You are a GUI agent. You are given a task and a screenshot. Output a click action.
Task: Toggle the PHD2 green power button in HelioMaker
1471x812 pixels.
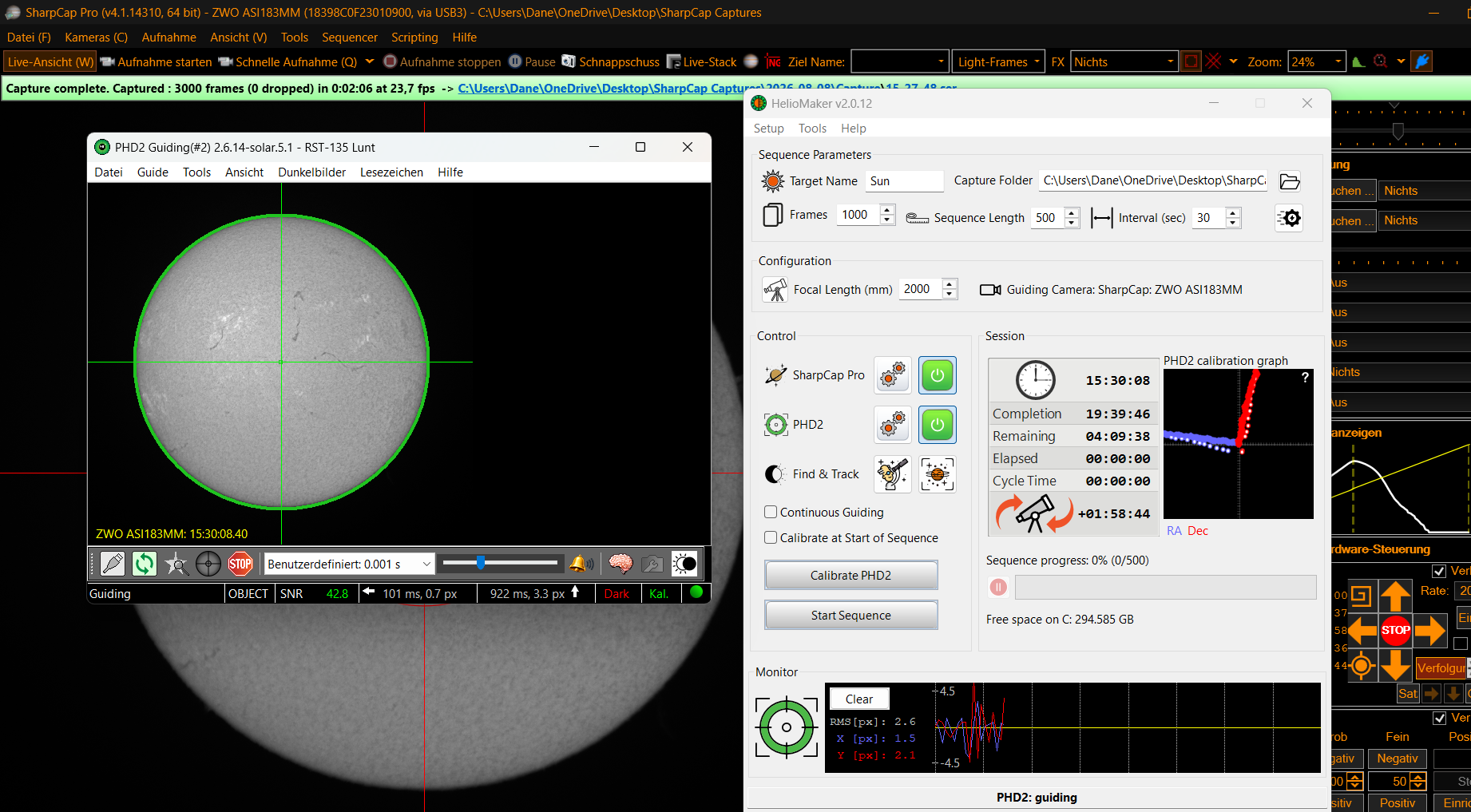[x=938, y=425]
